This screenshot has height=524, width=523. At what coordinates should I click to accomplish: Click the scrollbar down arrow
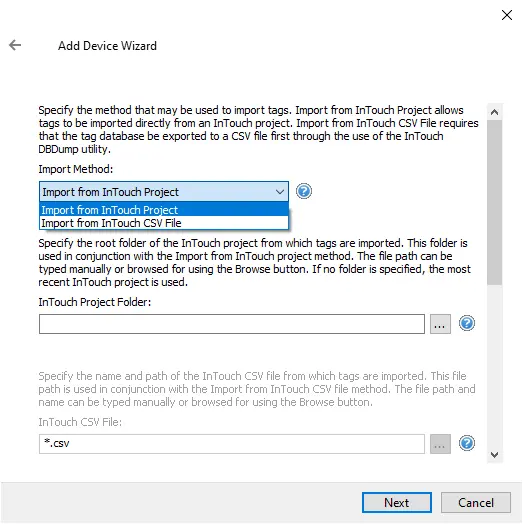494,455
